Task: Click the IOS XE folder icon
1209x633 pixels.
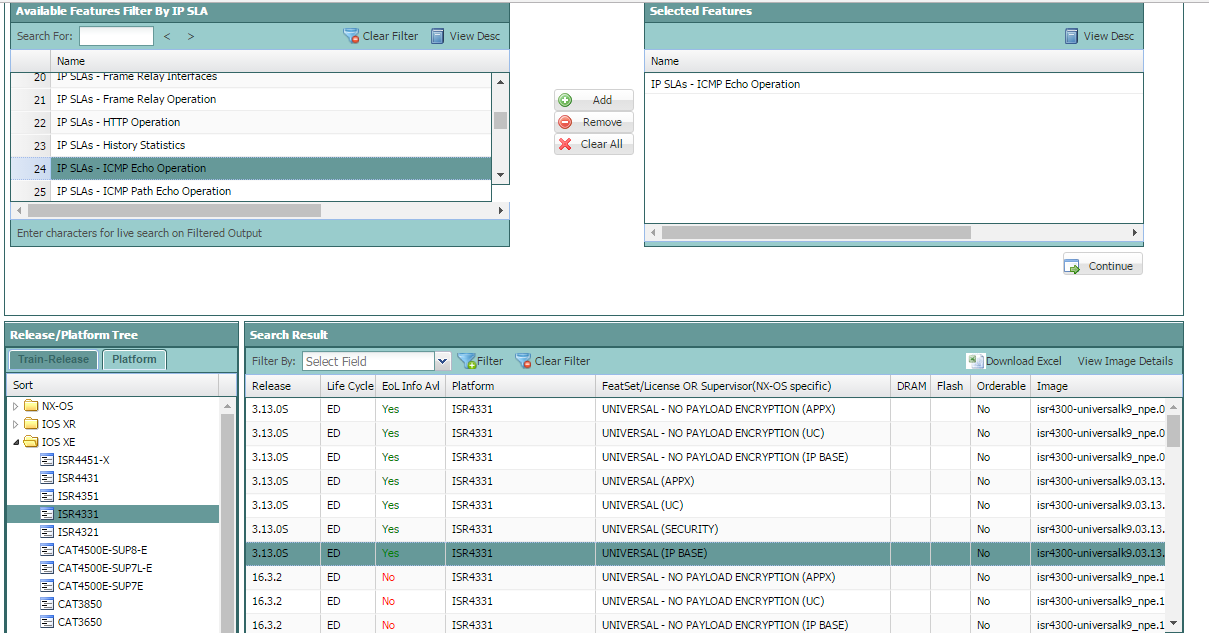Action: tap(31, 442)
